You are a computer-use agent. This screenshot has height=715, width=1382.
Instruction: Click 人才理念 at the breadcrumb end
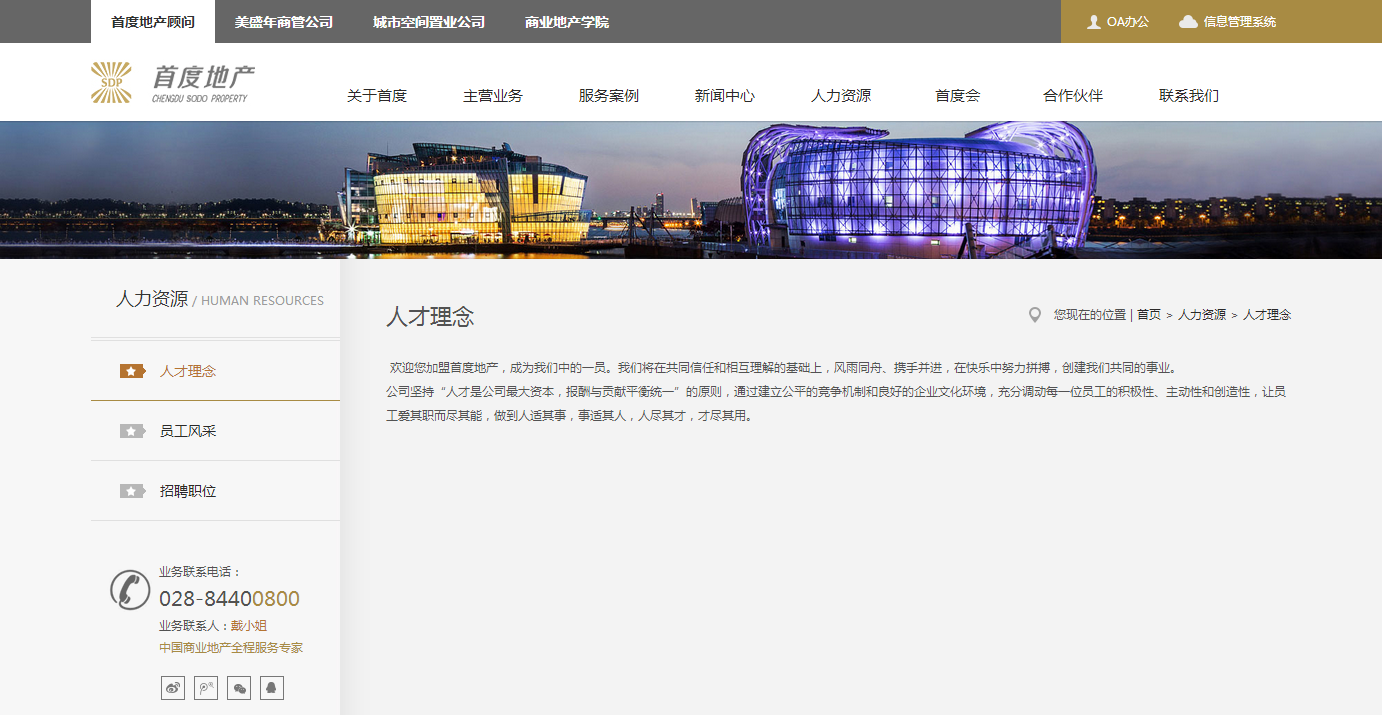click(1267, 315)
